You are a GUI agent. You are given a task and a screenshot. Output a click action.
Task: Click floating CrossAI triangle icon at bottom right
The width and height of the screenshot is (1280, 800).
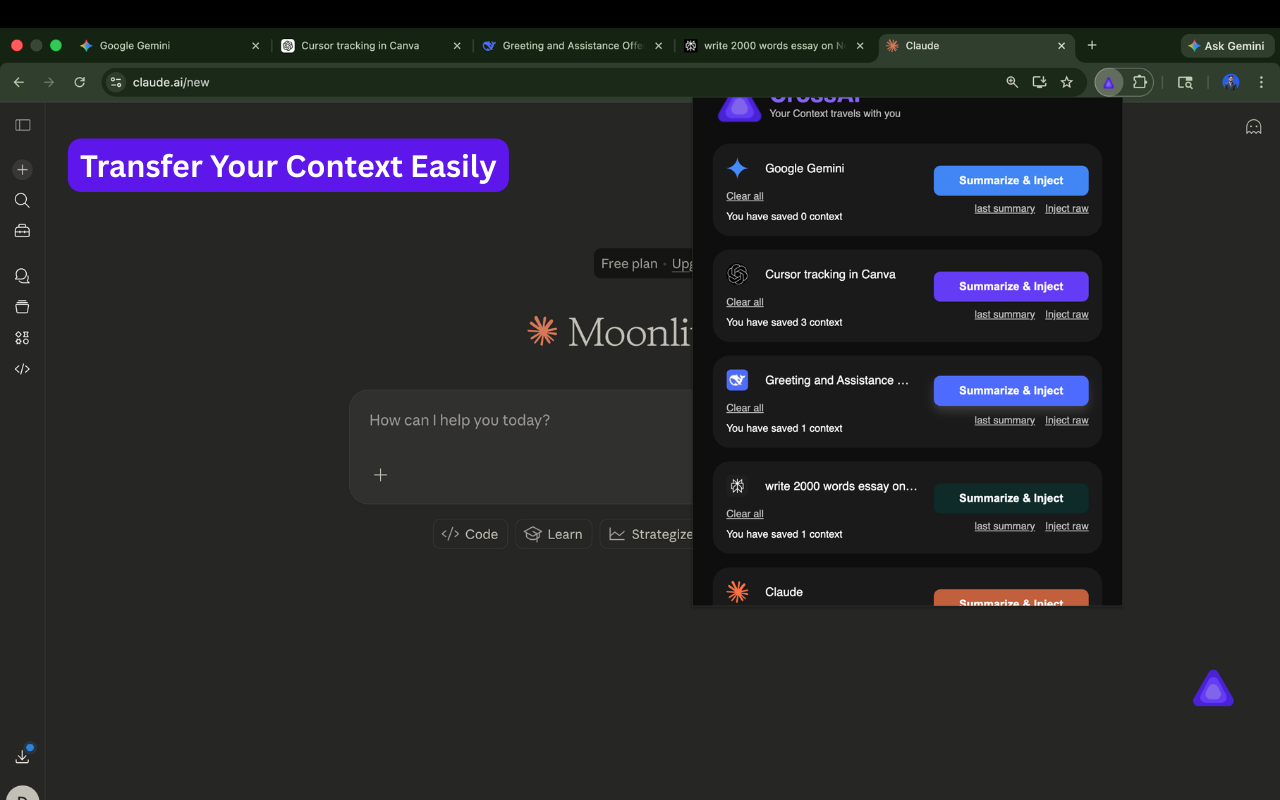coord(1213,688)
